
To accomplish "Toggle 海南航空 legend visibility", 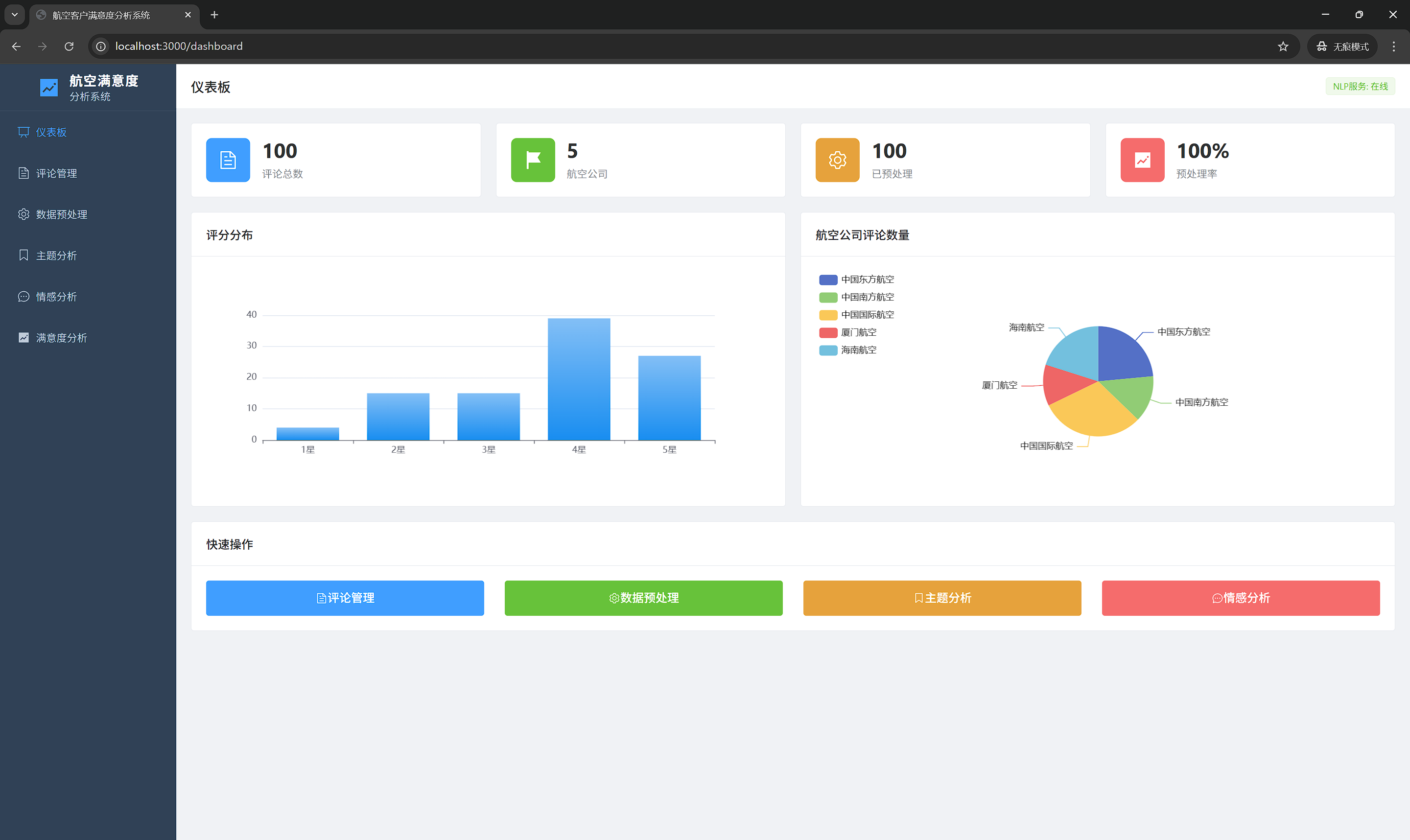I will pyautogui.click(x=848, y=350).
